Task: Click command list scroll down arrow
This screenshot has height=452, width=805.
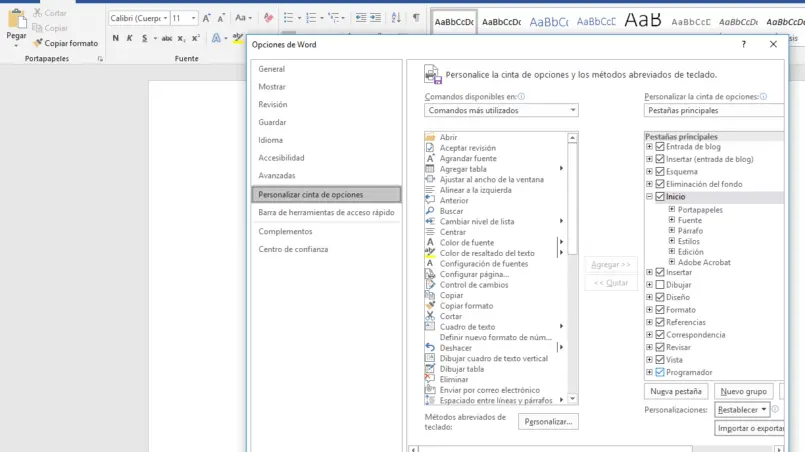Action: coord(572,399)
